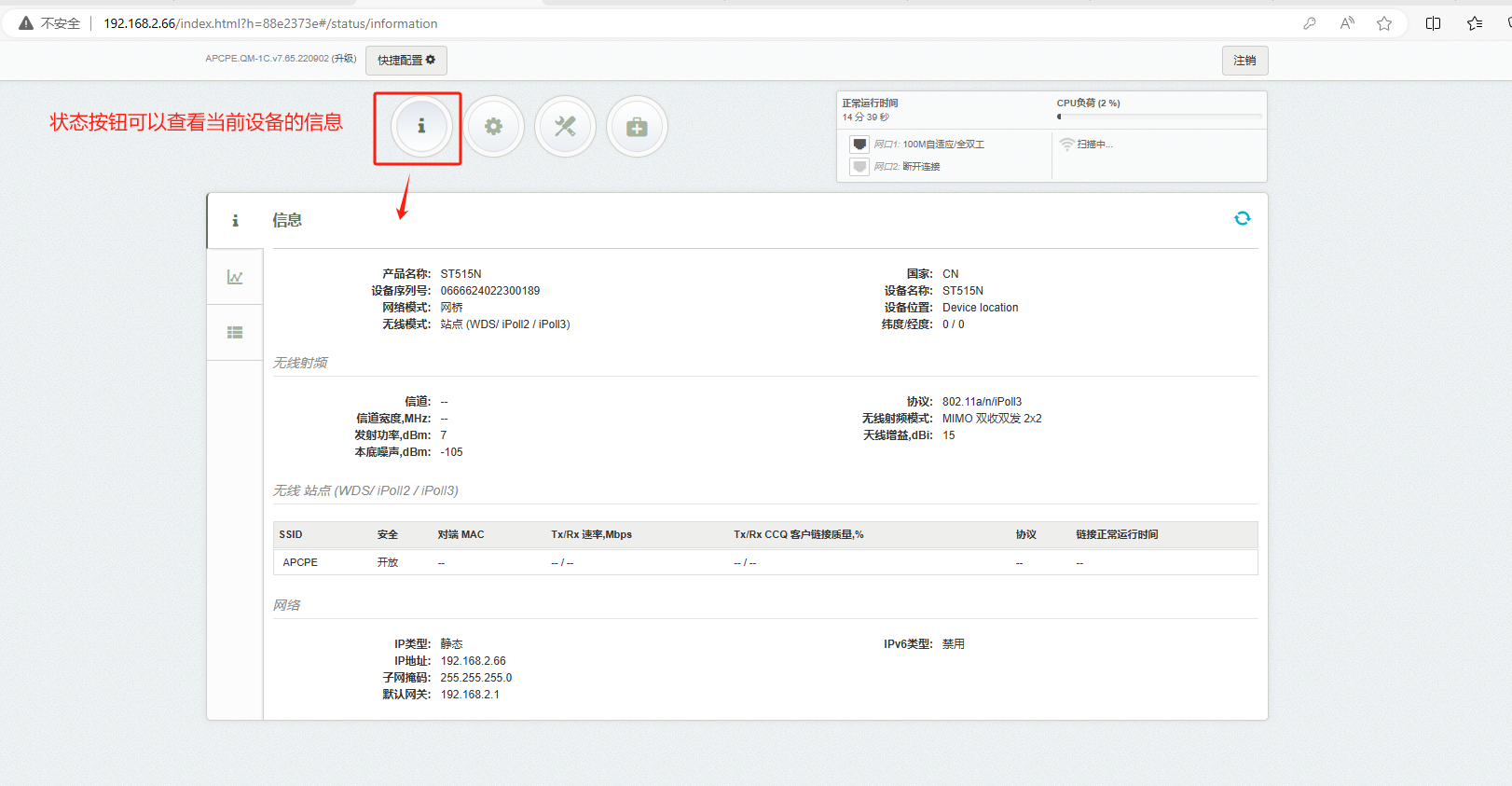Image resolution: width=1512 pixels, height=786 pixels.
Task: Click the 快捷配置 quick setup button
Action: pyautogui.click(x=405, y=61)
